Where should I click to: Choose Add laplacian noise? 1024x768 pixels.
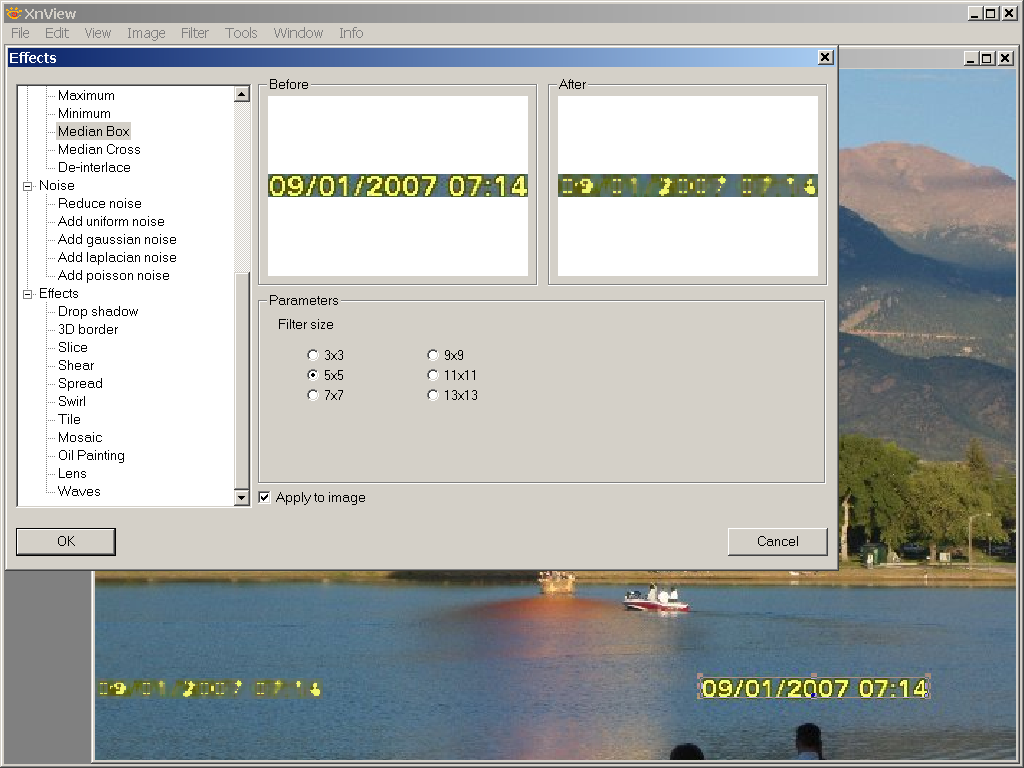click(x=117, y=257)
